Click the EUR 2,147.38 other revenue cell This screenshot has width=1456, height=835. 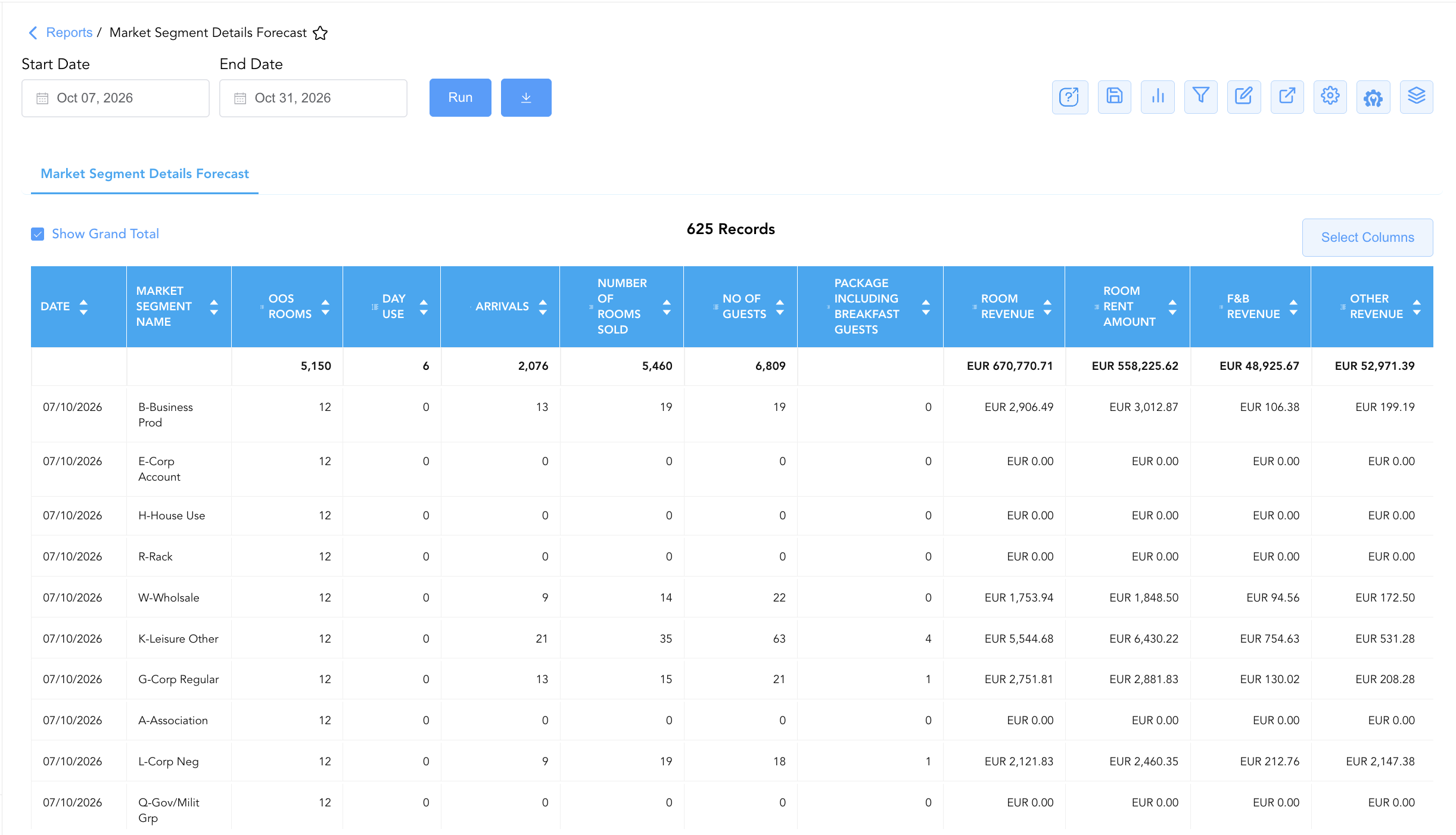pos(1380,761)
